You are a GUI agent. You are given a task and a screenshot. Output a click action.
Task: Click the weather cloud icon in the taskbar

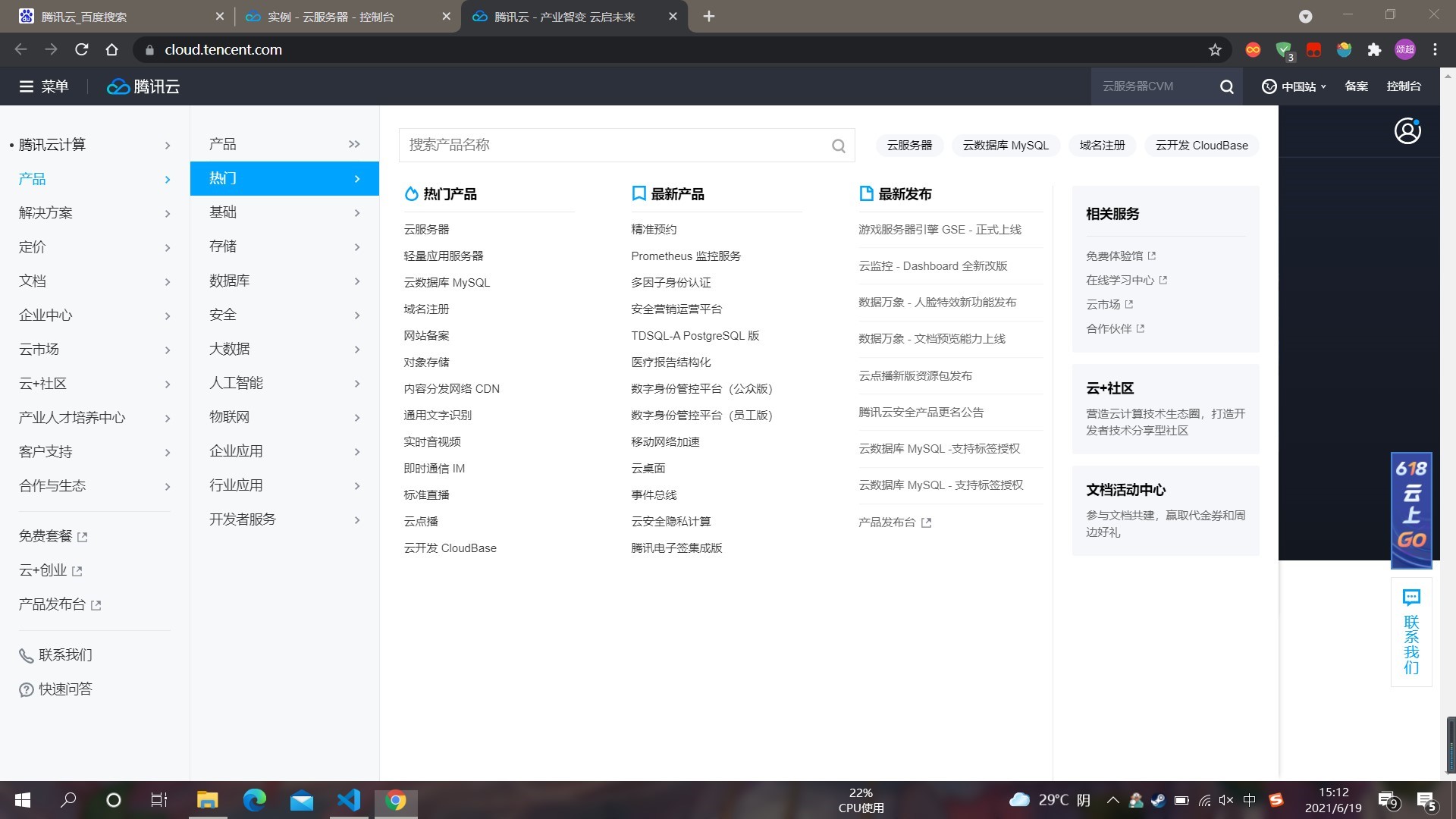[x=1020, y=800]
